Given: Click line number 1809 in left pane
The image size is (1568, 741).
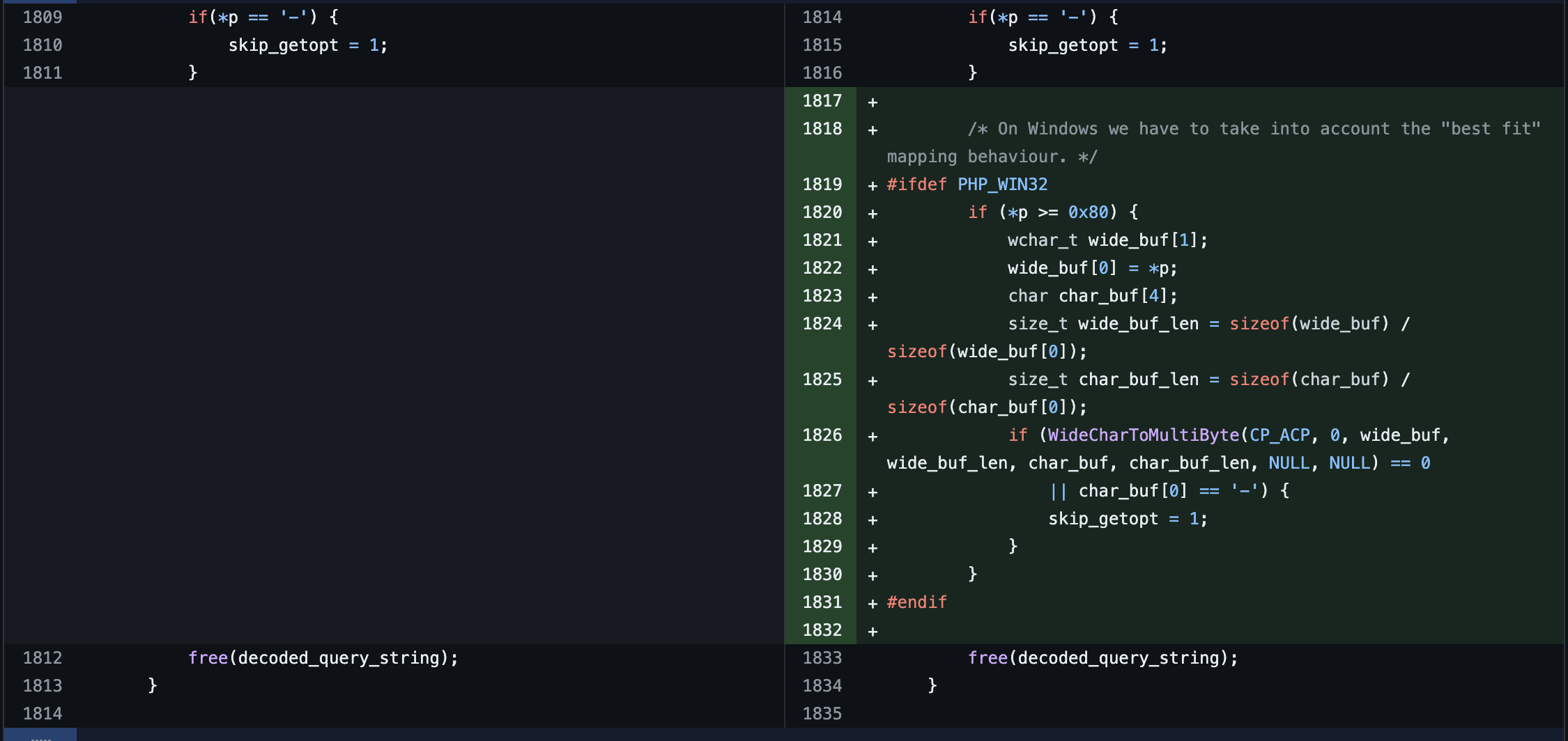Looking at the screenshot, I should 43,17.
